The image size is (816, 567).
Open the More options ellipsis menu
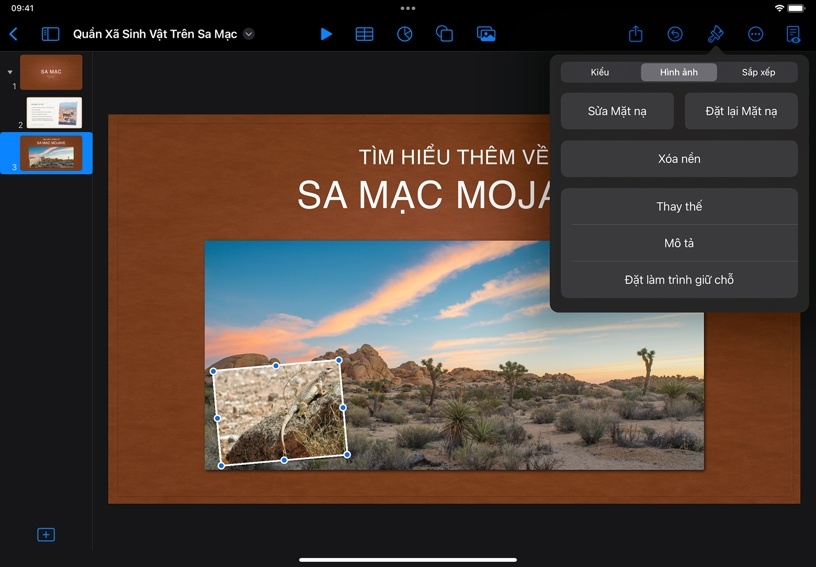(x=755, y=34)
